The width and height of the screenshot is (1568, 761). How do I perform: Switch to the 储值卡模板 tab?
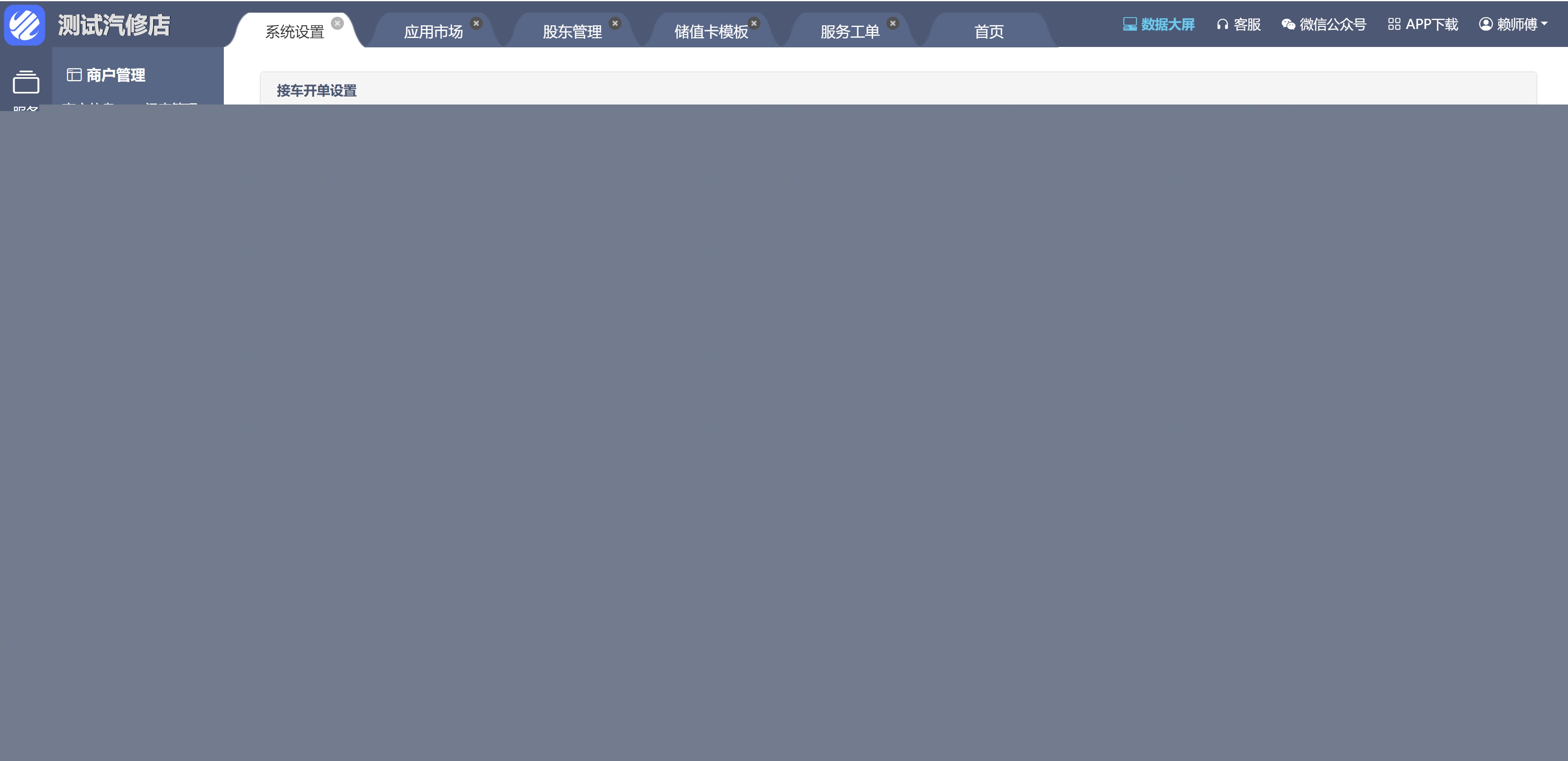point(711,31)
